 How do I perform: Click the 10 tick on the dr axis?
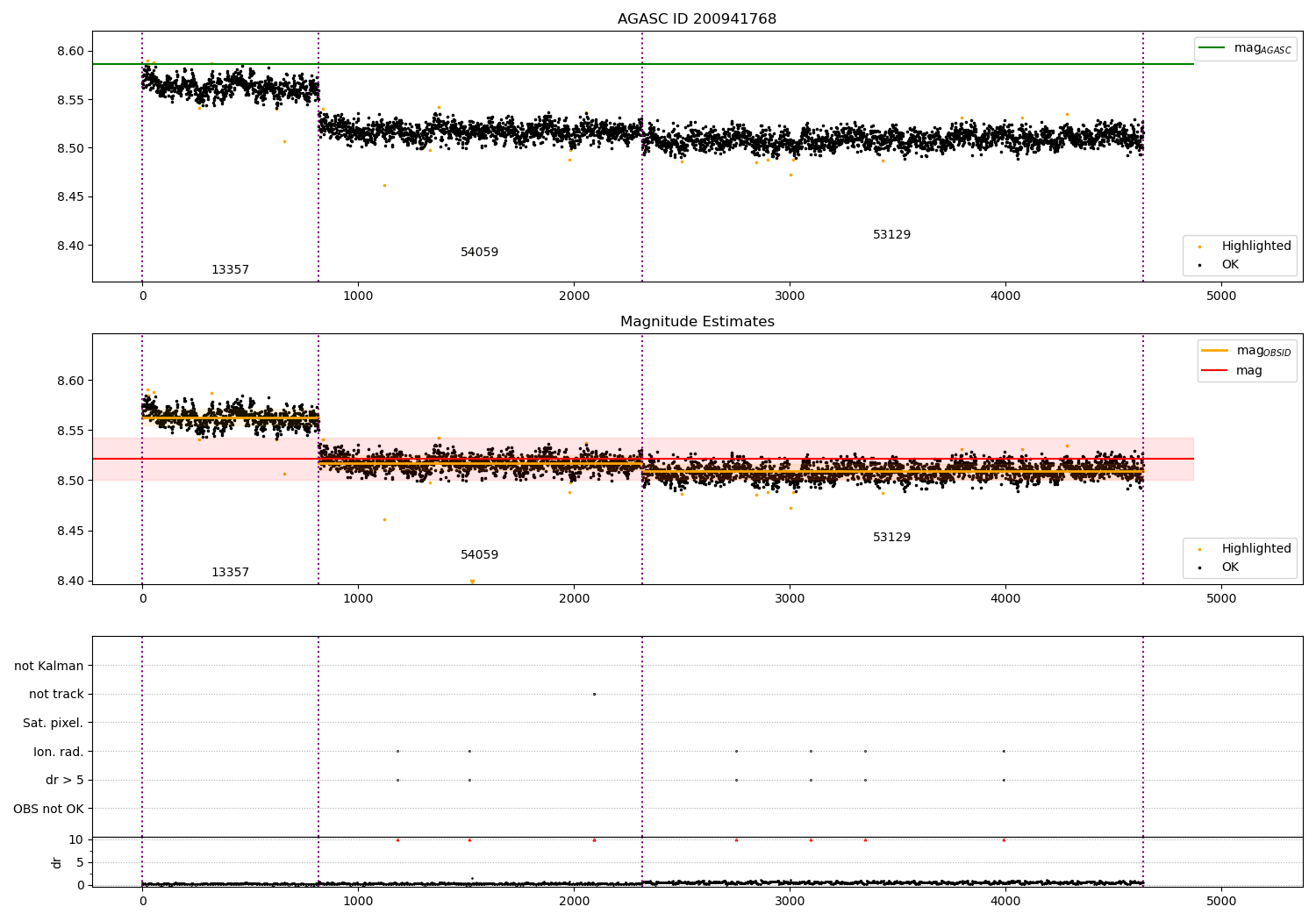click(75, 839)
